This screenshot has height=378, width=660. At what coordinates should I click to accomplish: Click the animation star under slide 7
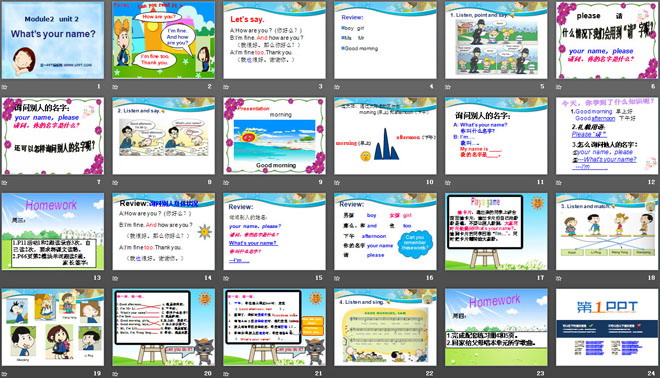point(4,182)
